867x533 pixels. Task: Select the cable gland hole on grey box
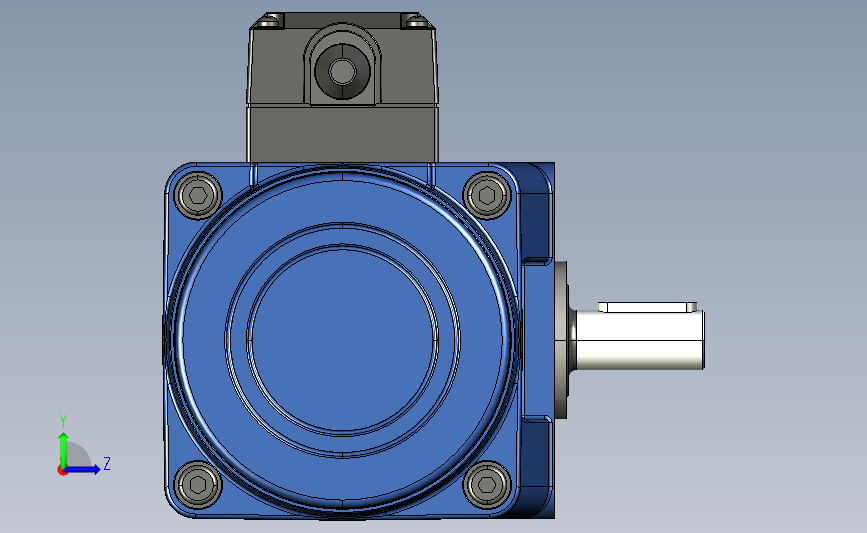coord(342,71)
